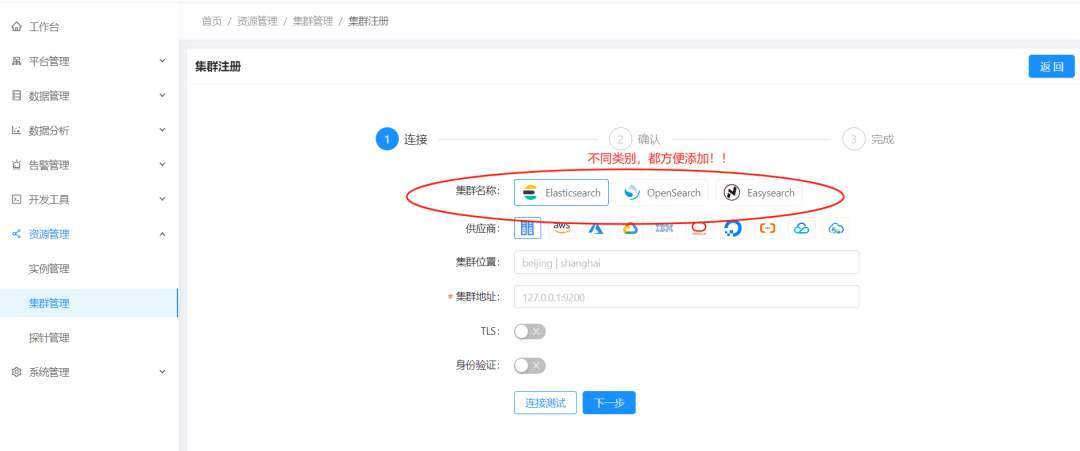Viewport: 1080px width, 451px height.
Task: Open the 集群管理 breadcrumb link
Action: pos(313,21)
